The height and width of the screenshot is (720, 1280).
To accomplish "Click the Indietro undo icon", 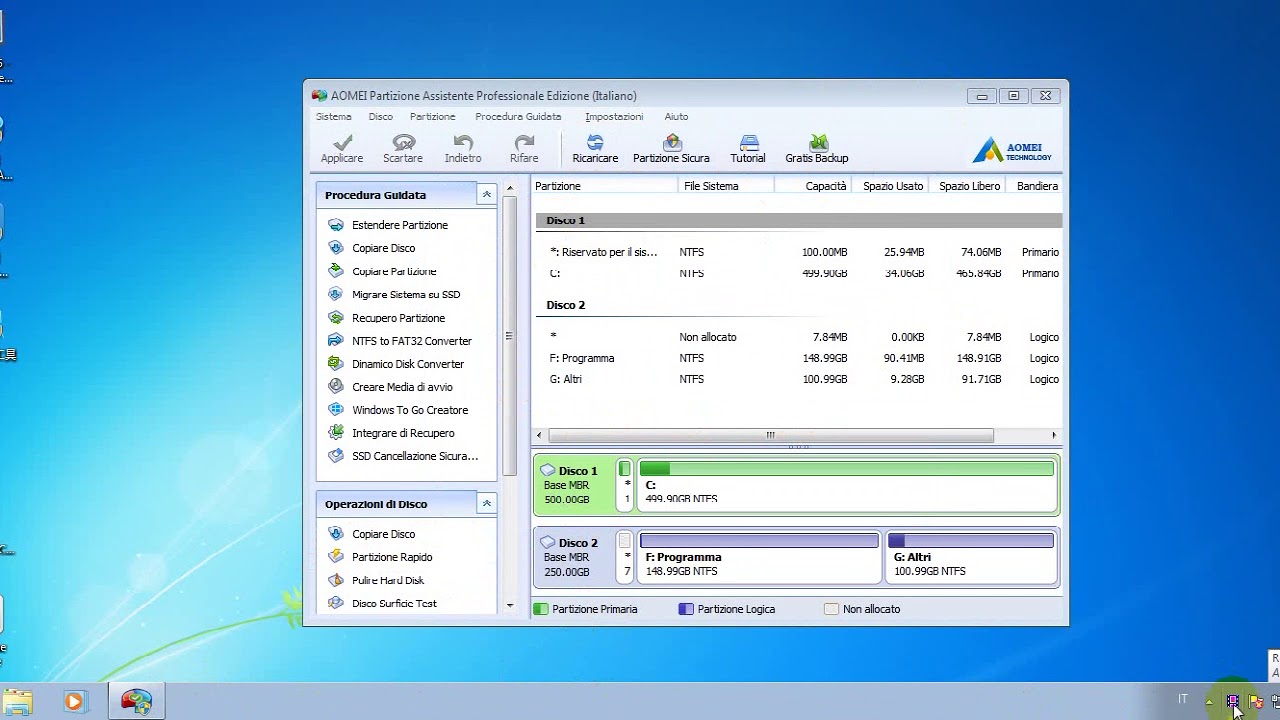I will [x=463, y=149].
